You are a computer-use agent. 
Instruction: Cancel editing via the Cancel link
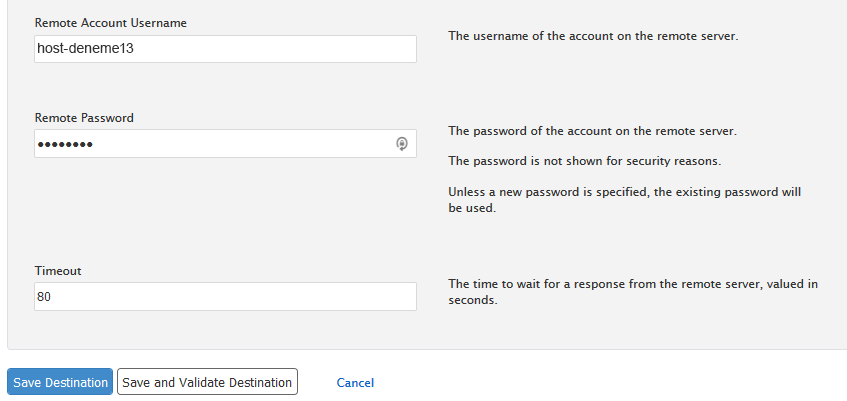355,383
